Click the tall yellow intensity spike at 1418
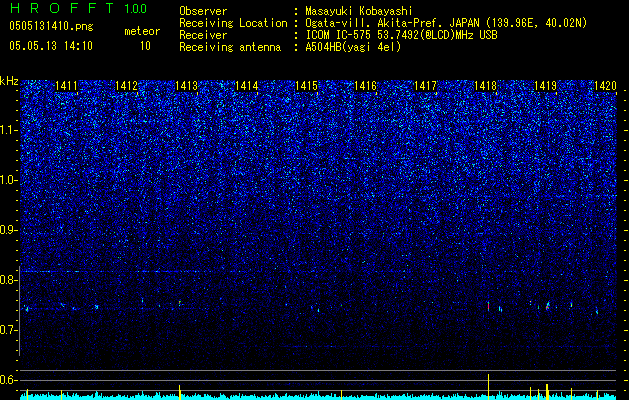Viewport: 629px width, 400px height. click(x=488, y=386)
